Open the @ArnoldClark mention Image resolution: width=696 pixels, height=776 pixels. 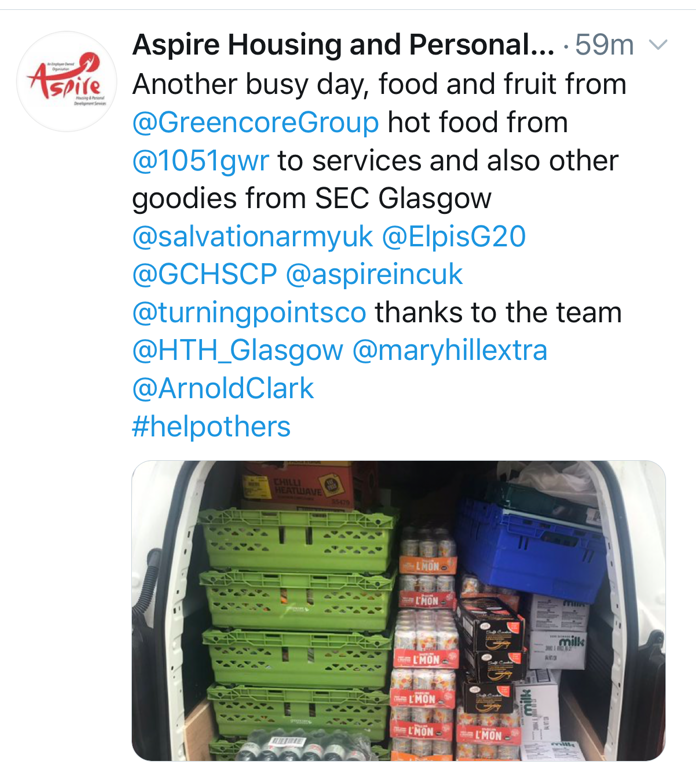click(x=223, y=388)
